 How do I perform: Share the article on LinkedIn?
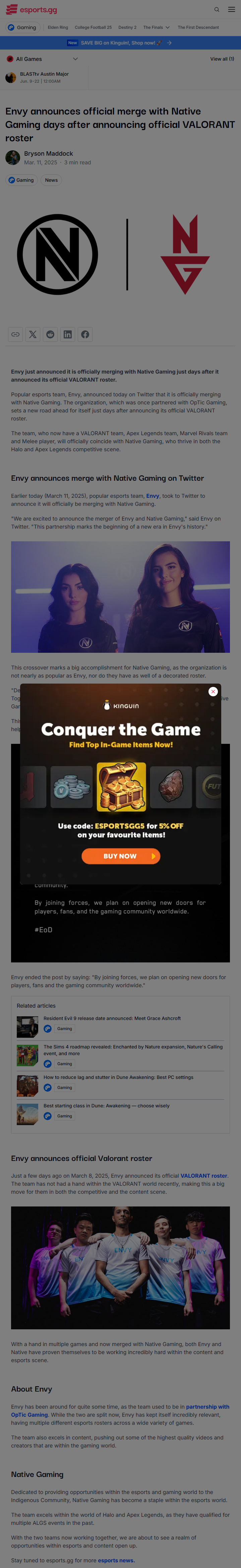coord(68,334)
